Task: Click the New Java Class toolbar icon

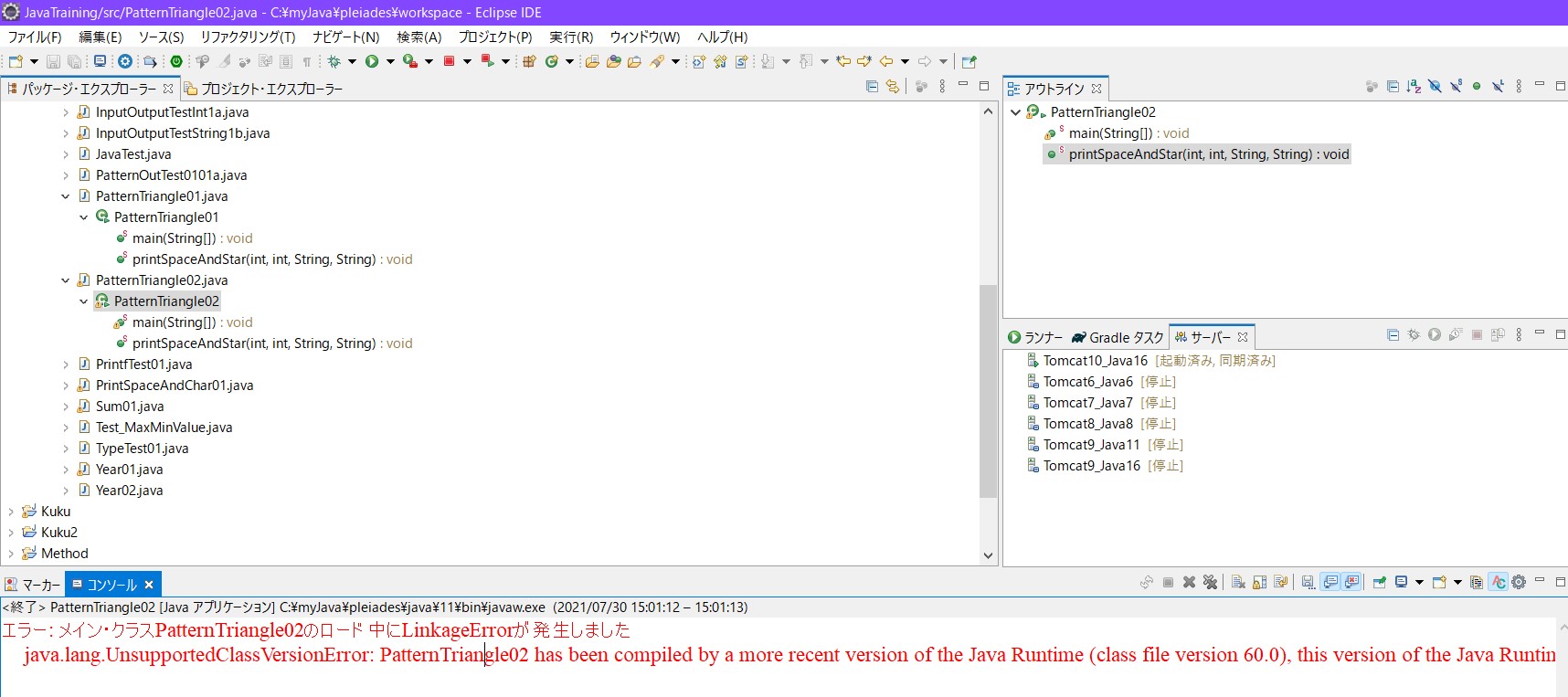Action: click(x=551, y=61)
